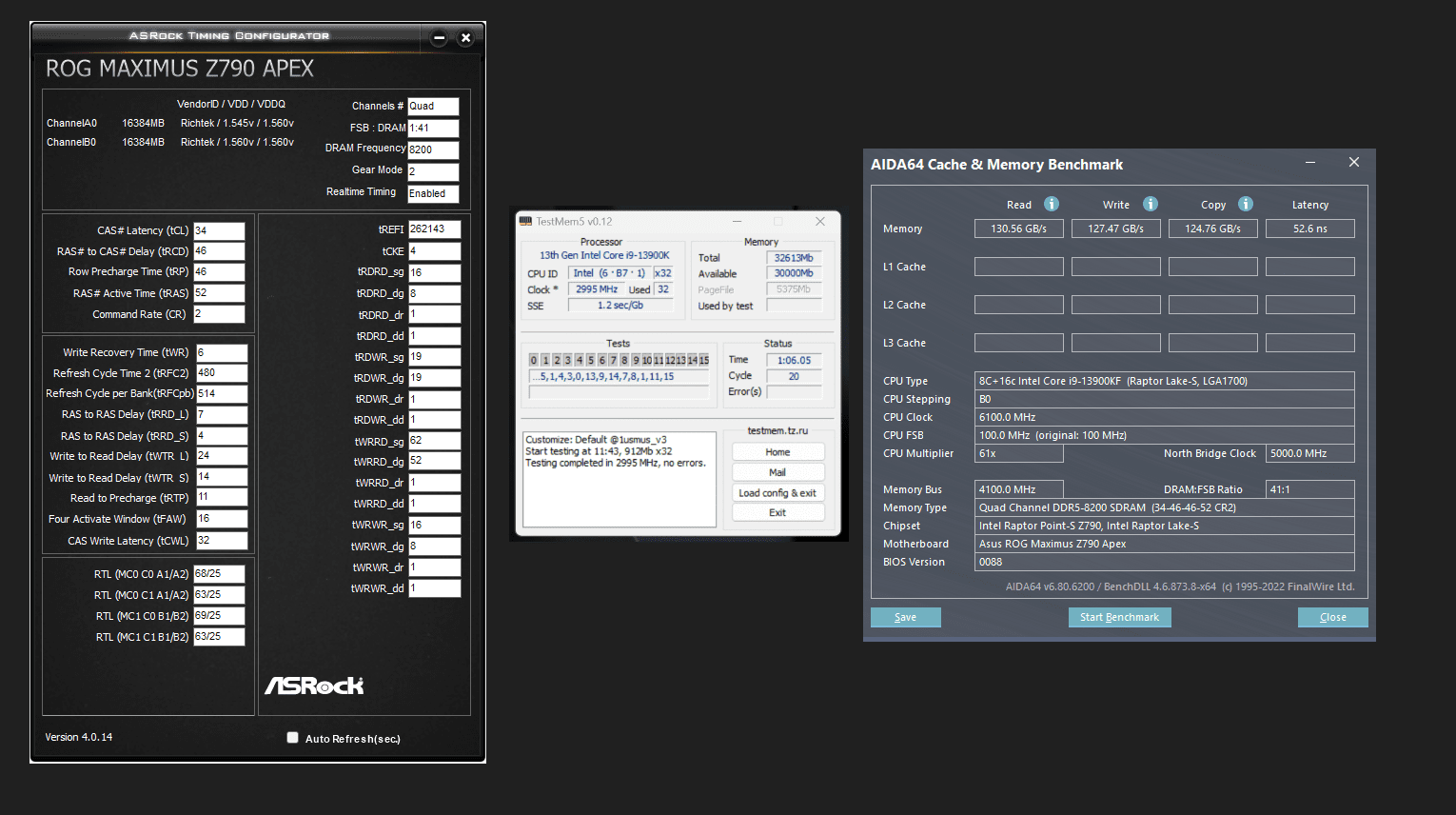Viewport: 1456px width, 815px height.
Task: Click the Start Benchmark button
Action: pos(1119,617)
